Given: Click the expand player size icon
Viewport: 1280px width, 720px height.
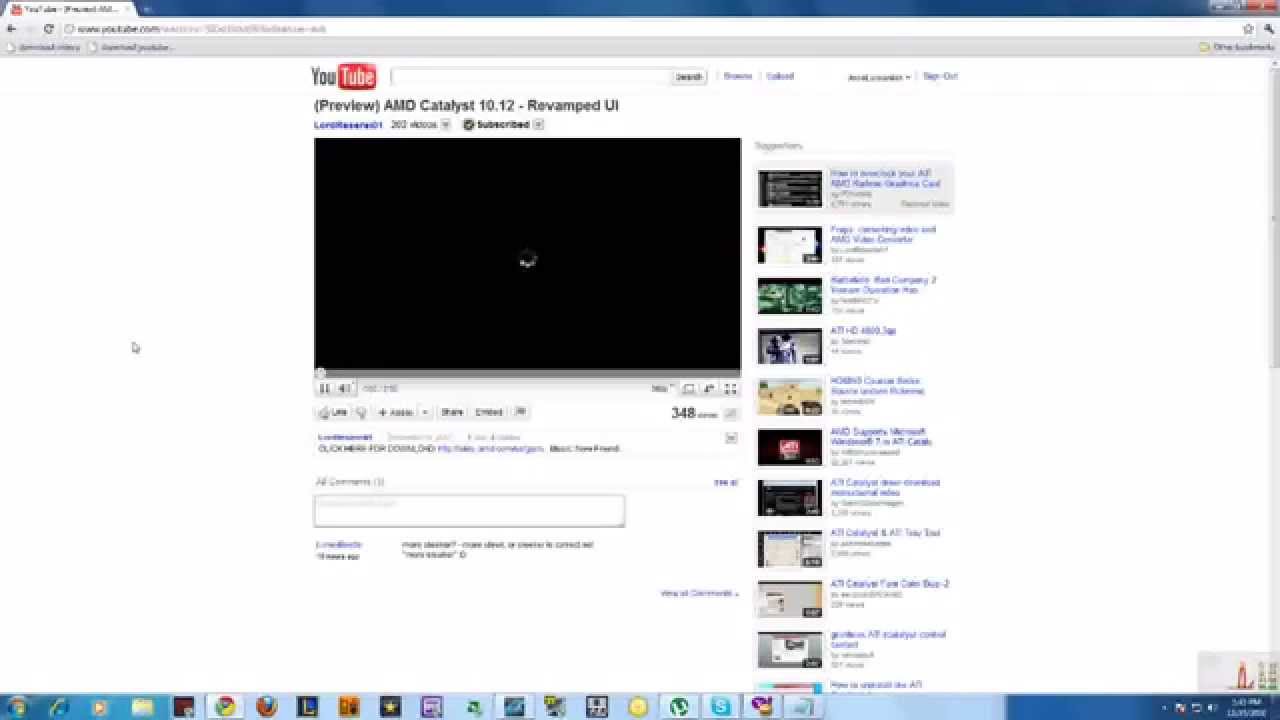Looking at the screenshot, I should [688, 388].
